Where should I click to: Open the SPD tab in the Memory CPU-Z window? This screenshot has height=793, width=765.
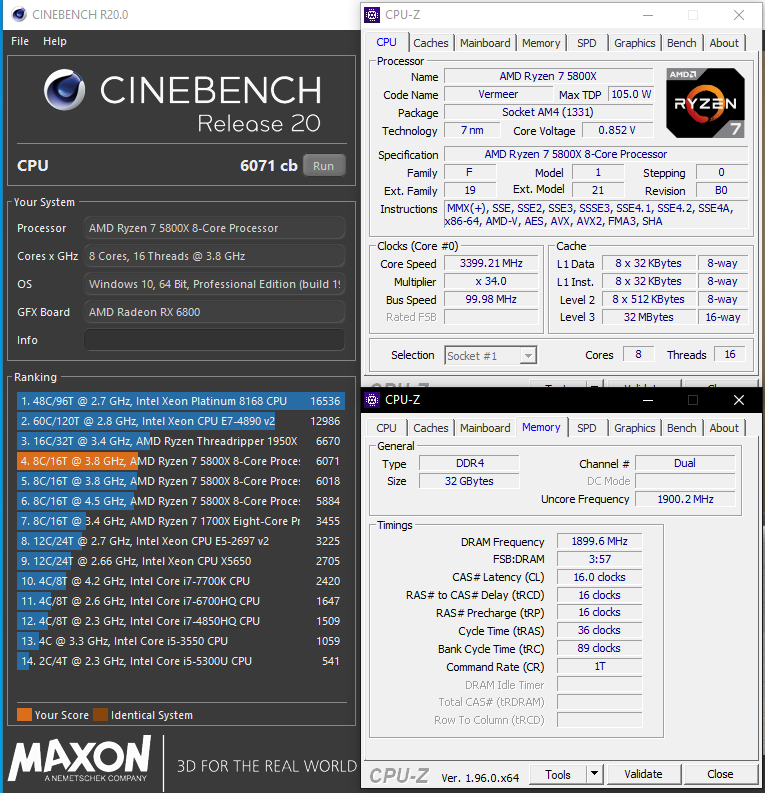tap(587, 428)
